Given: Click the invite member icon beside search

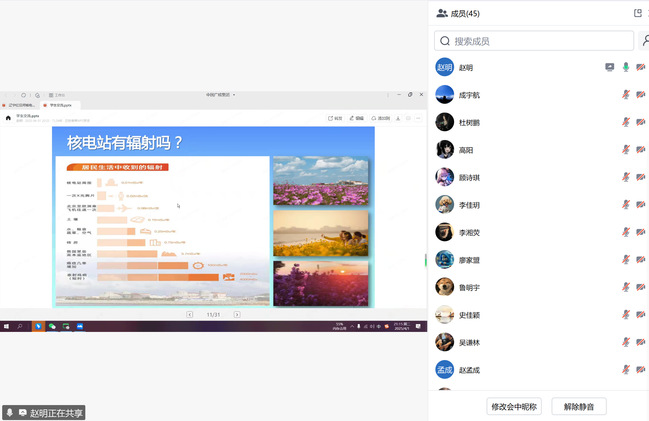Looking at the screenshot, I should [x=644, y=41].
